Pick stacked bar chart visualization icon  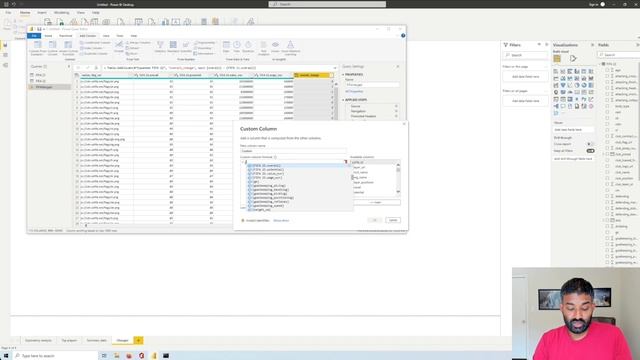pyautogui.click(x=556, y=71)
